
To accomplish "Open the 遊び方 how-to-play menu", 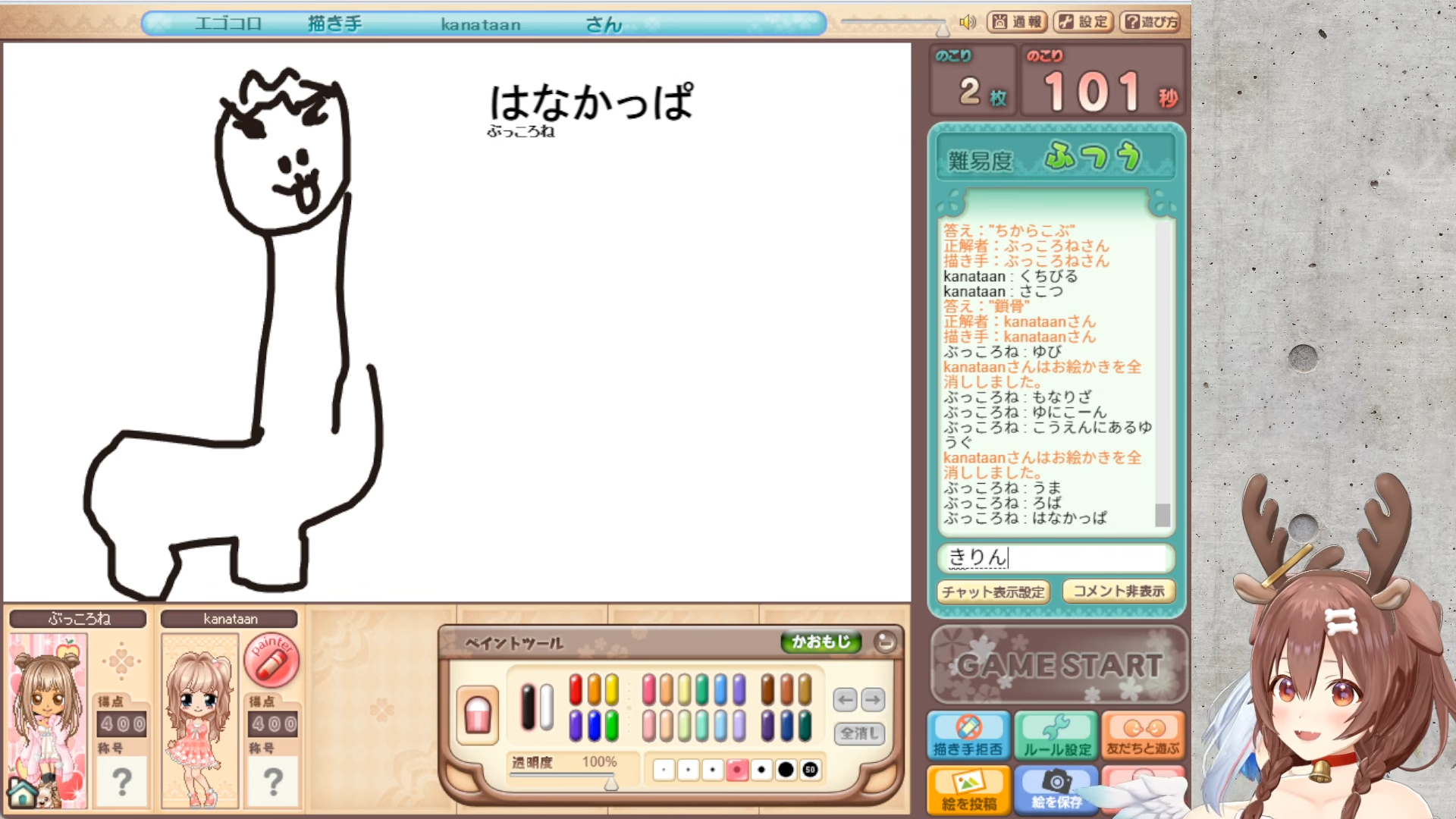I will 1151,22.
